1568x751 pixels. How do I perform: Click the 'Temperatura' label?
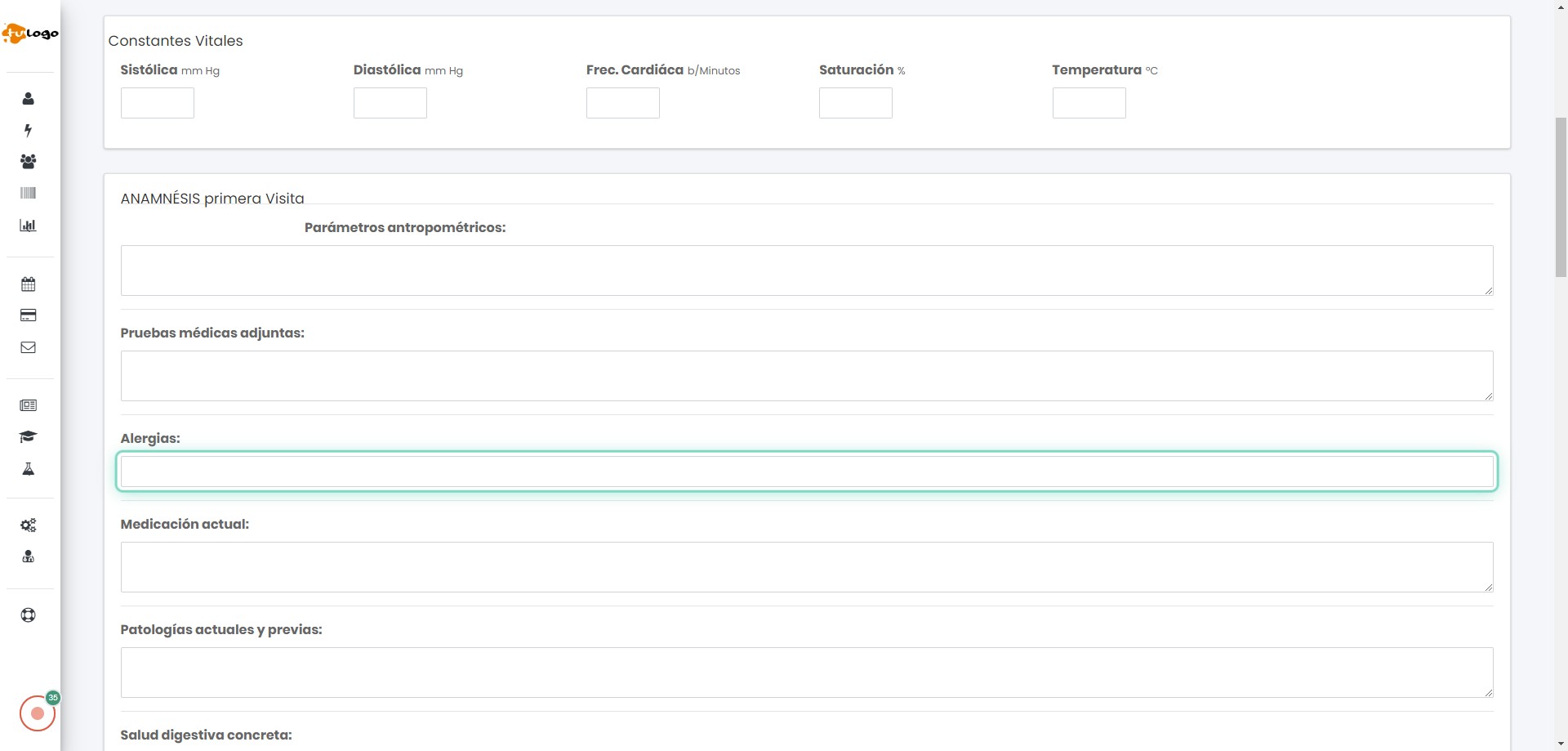click(1097, 70)
